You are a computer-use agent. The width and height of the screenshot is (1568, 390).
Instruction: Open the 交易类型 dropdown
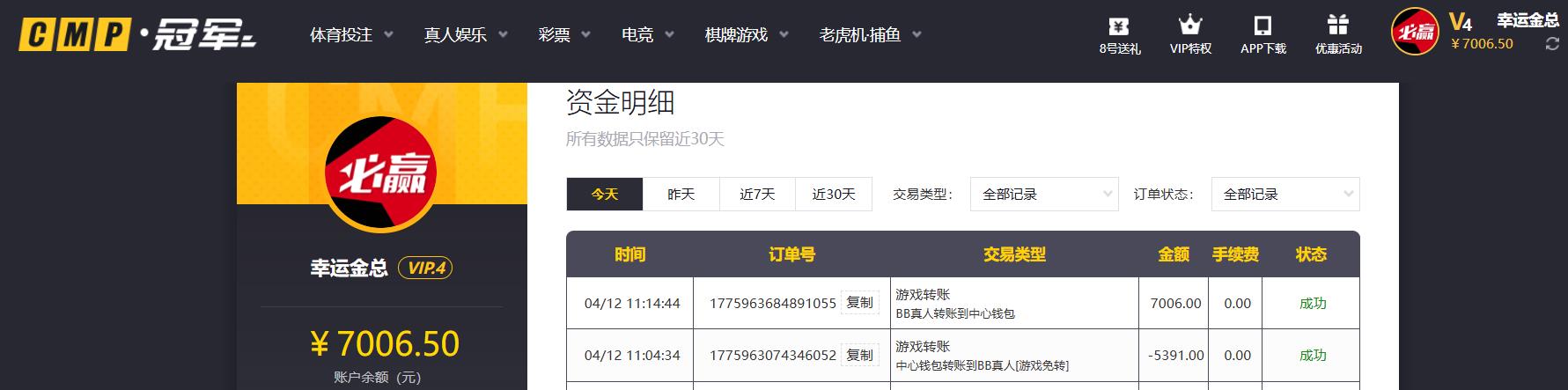[1044, 195]
